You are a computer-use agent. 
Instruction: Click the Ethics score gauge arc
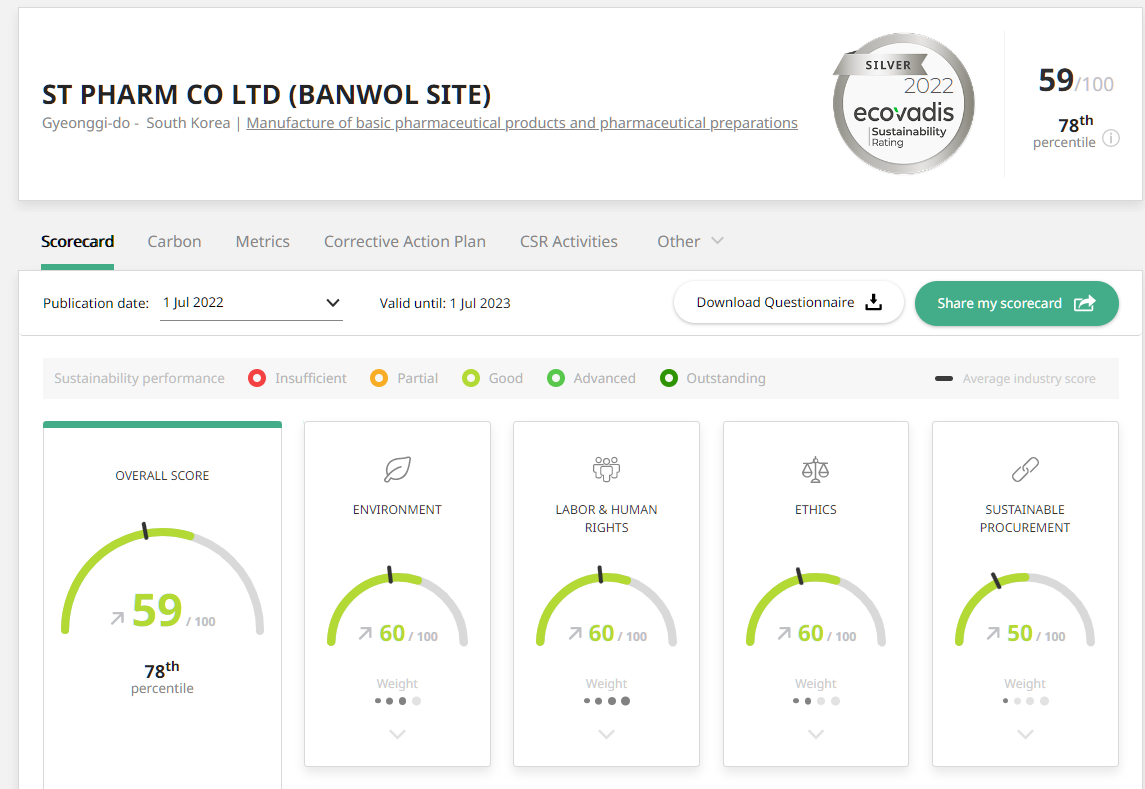pos(816,606)
